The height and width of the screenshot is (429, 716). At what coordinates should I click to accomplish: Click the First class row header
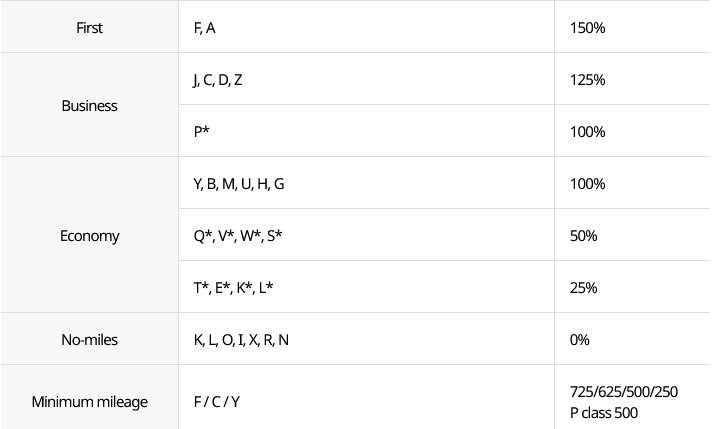click(90, 26)
